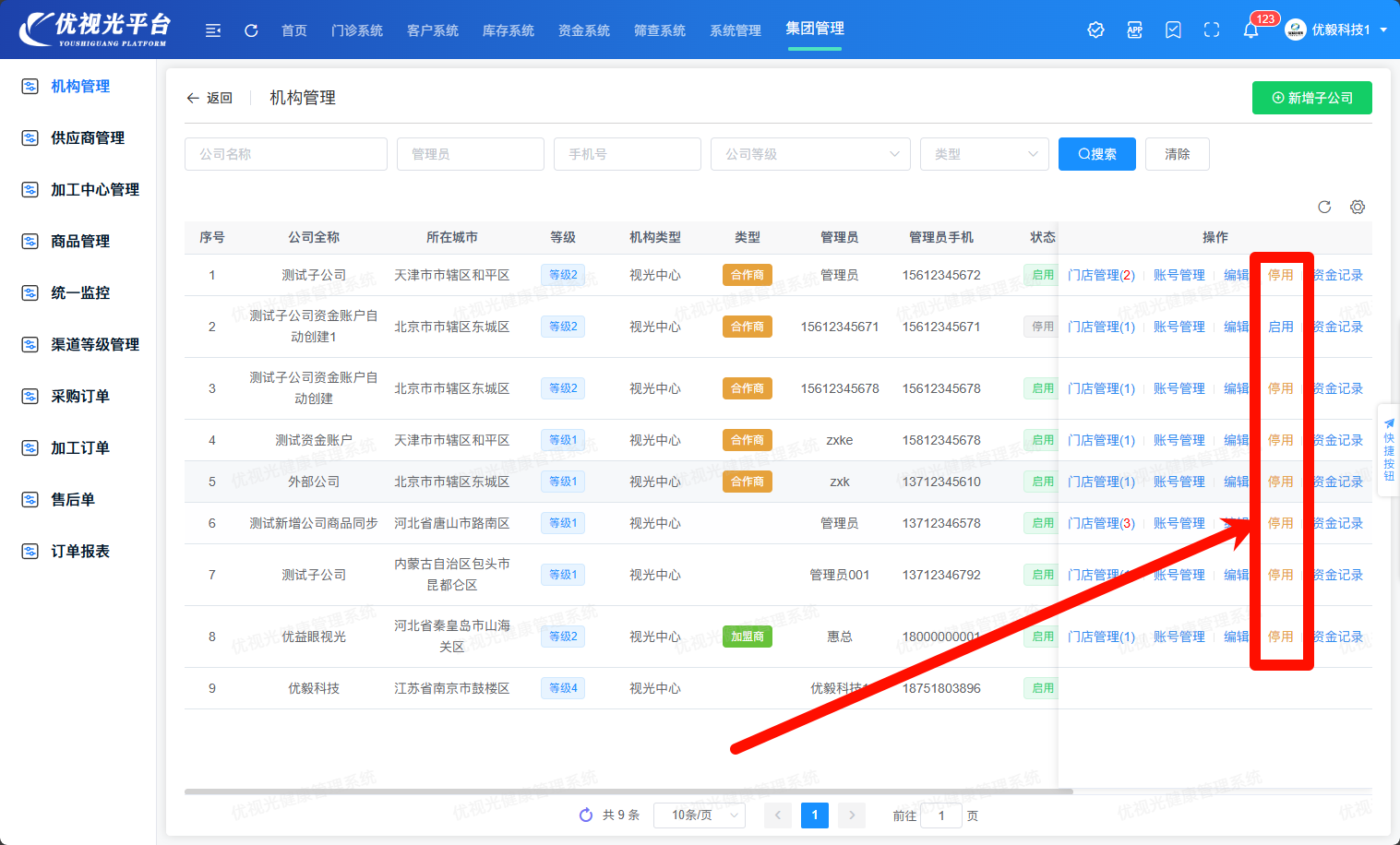The height and width of the screenshot is (845, 1400).
Task: Click phone number 18751803896
Action: pos(941,688)
